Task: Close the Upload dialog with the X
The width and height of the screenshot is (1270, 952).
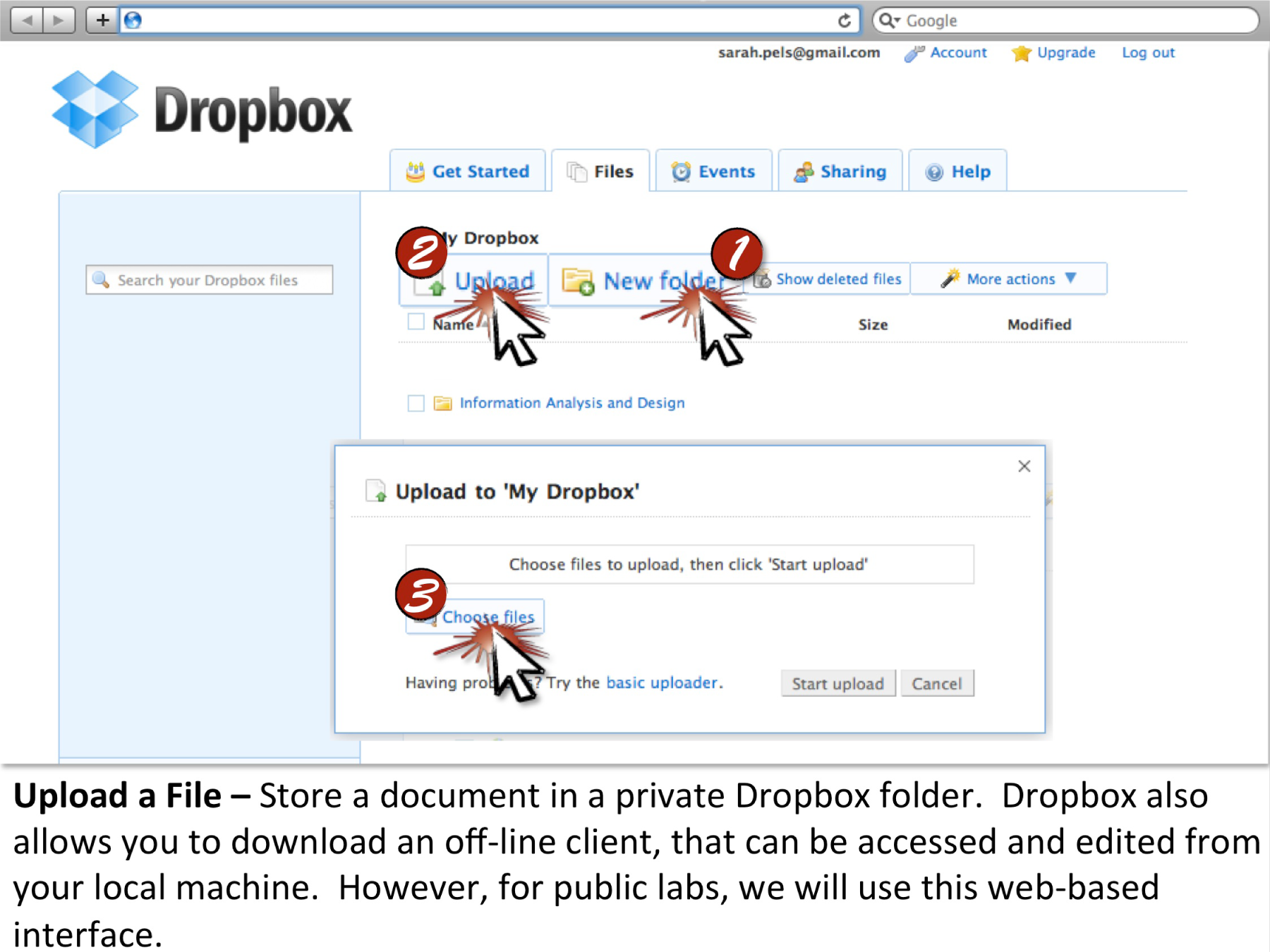Action: tap(1024, 466)
